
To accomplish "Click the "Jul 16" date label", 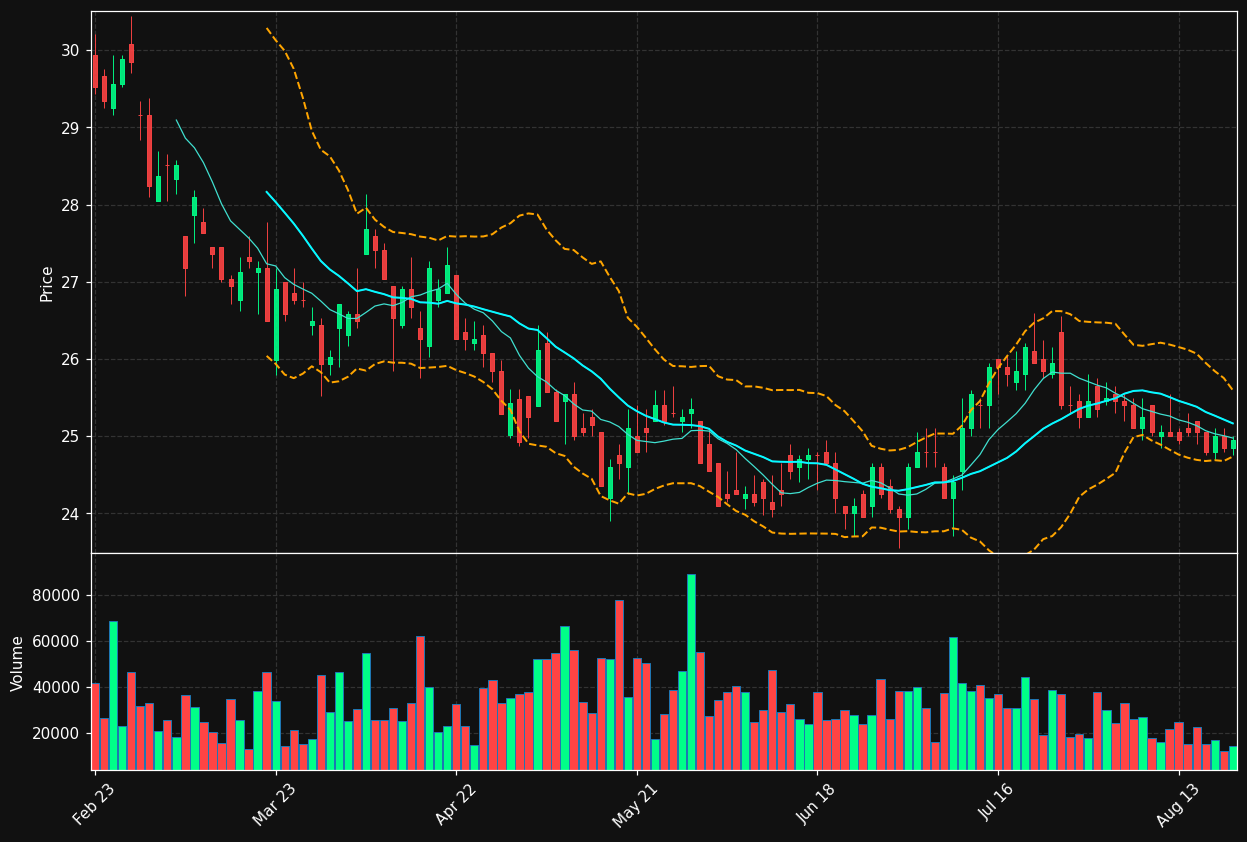I will point(997,803).
